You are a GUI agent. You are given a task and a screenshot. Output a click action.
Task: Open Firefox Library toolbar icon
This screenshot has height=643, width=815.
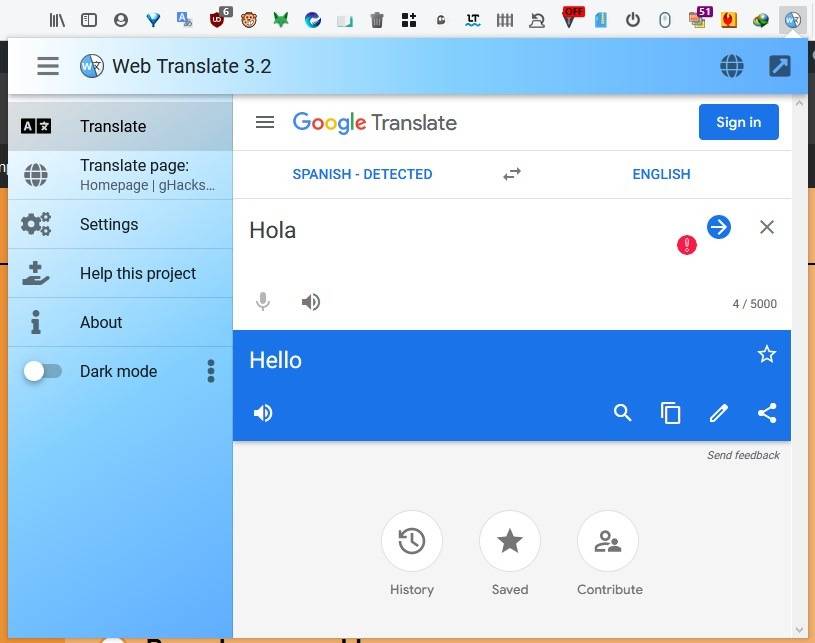pos(57,20)
